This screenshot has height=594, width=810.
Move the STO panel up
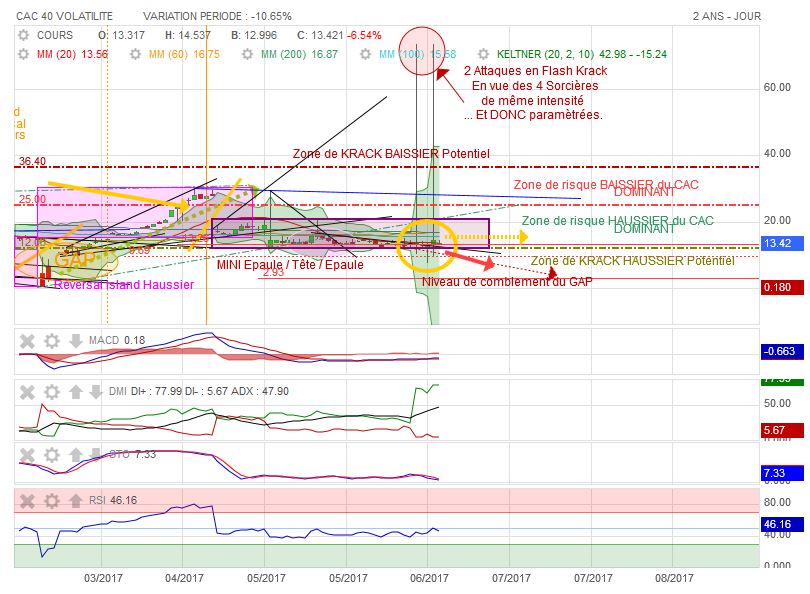(75, 455)
